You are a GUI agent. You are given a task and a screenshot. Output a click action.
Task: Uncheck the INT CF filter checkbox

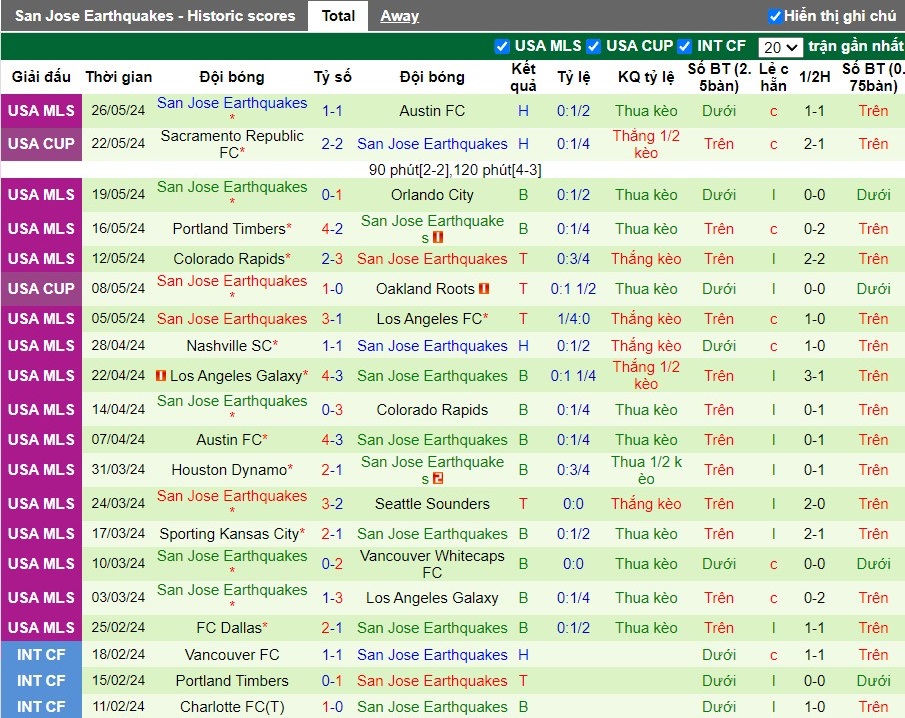685,46
